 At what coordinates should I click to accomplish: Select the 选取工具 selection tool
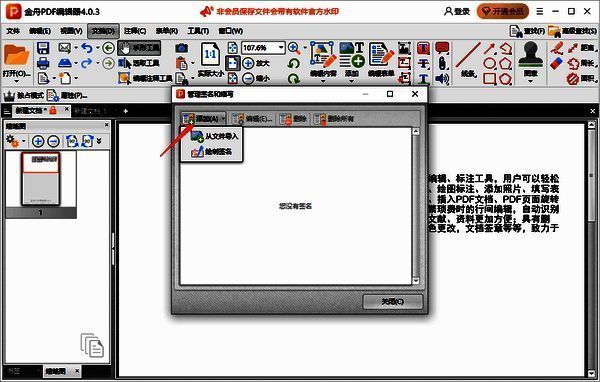coord(139,63)
